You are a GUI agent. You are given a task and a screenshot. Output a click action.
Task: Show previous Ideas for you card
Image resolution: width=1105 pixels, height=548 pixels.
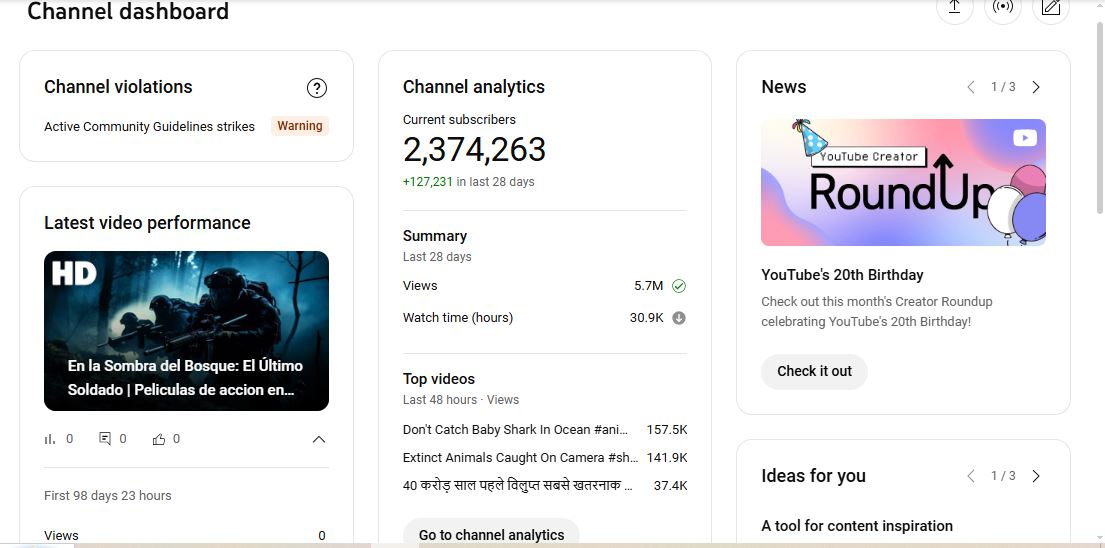click(971, 476)
